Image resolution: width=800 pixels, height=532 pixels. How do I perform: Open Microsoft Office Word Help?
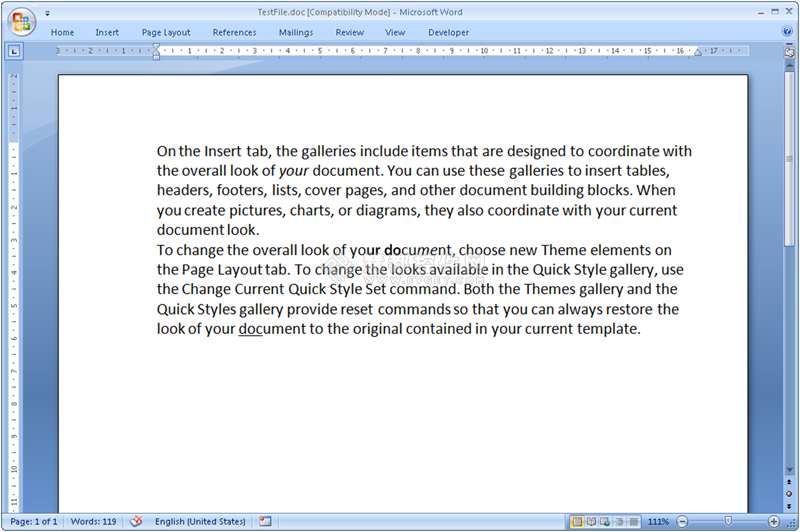787,32
